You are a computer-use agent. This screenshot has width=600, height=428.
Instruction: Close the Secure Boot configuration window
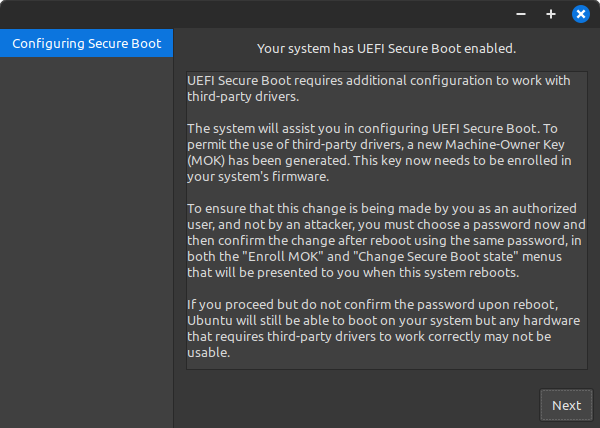pyautogui.click(x=580, y=14)
